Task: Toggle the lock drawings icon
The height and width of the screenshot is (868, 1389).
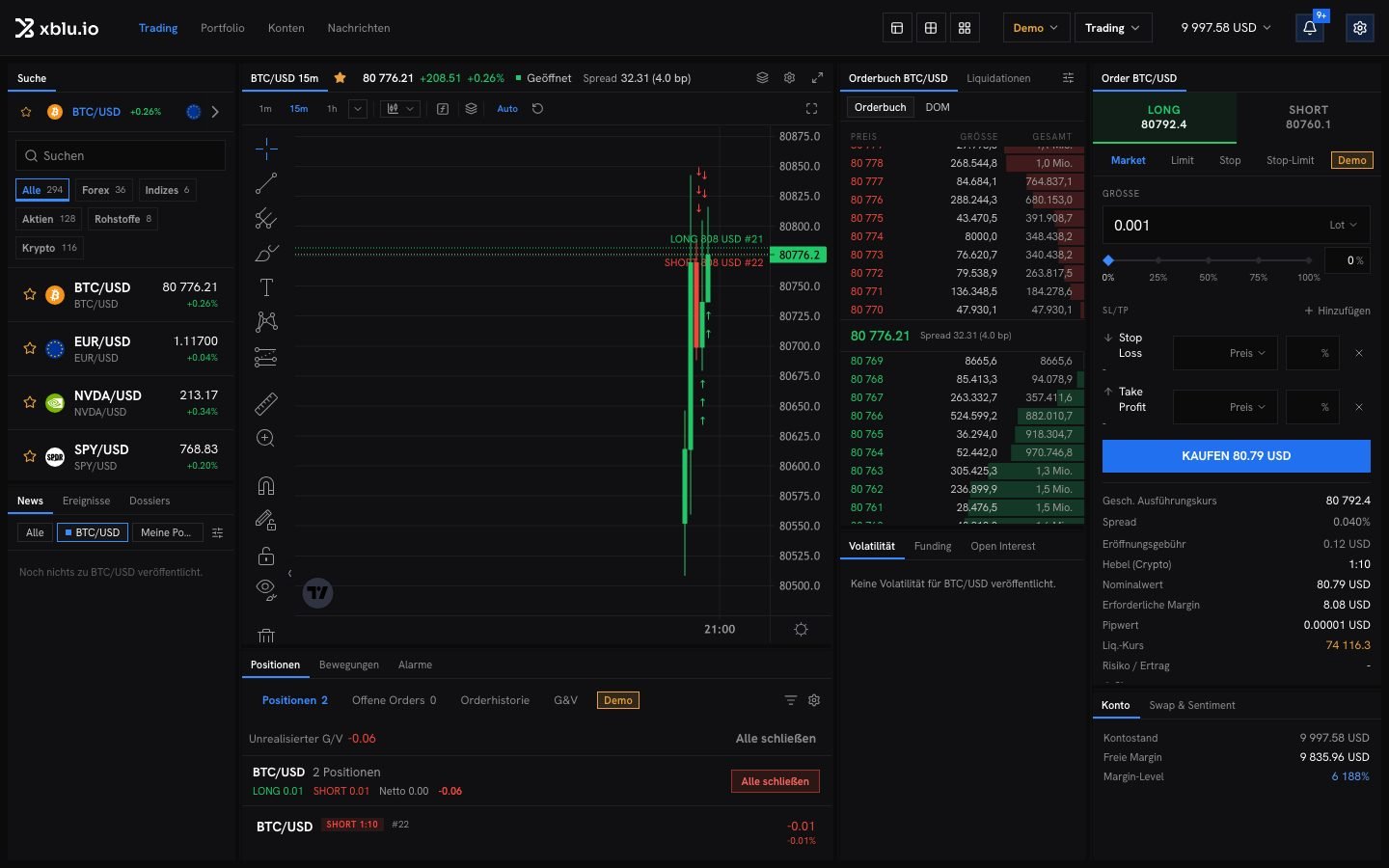Action: 266,556
